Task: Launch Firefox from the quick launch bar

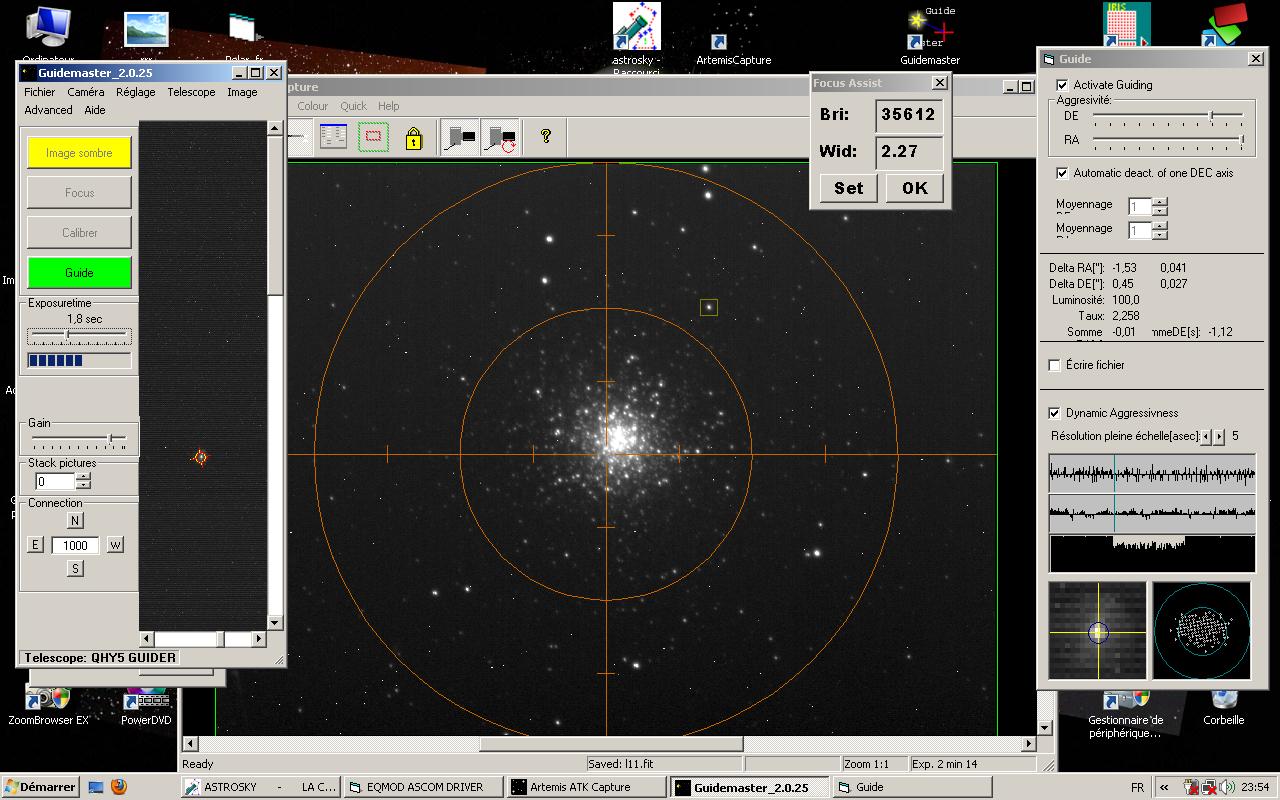Action: coord(119,787)
